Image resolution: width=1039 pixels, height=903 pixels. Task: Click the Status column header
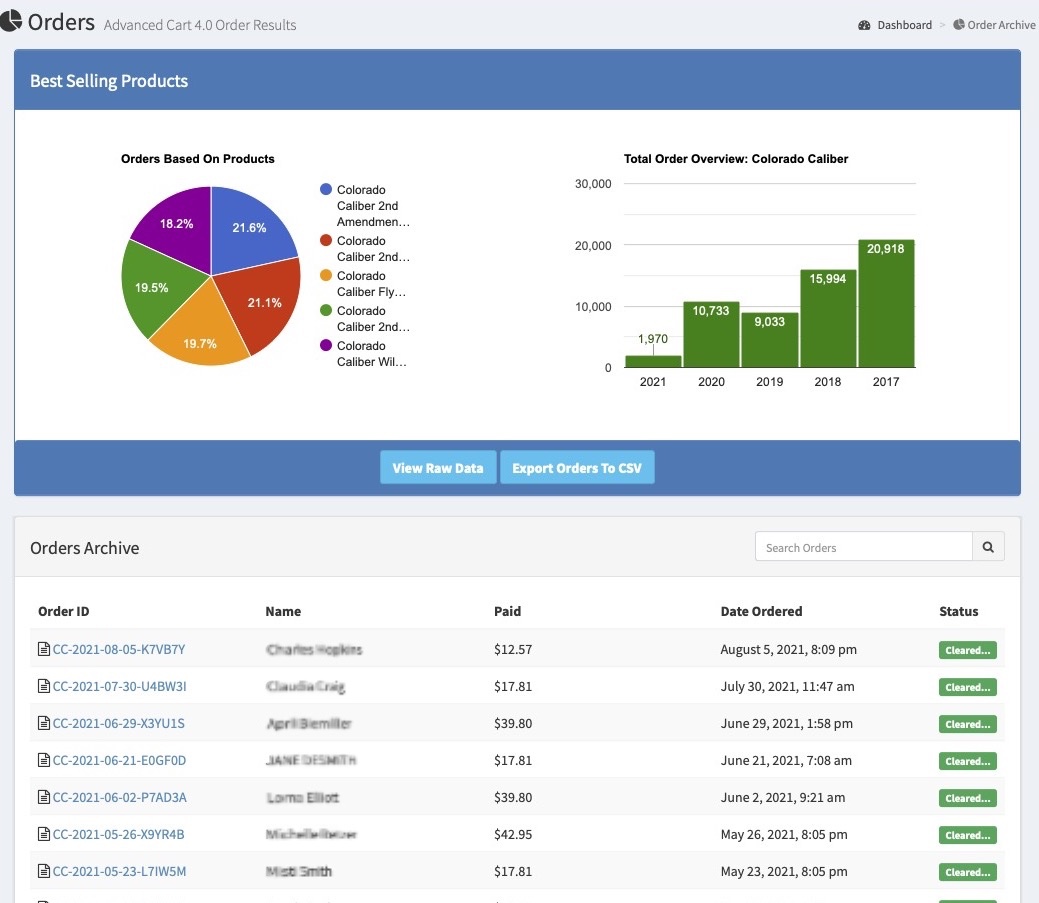pos(959,611)
